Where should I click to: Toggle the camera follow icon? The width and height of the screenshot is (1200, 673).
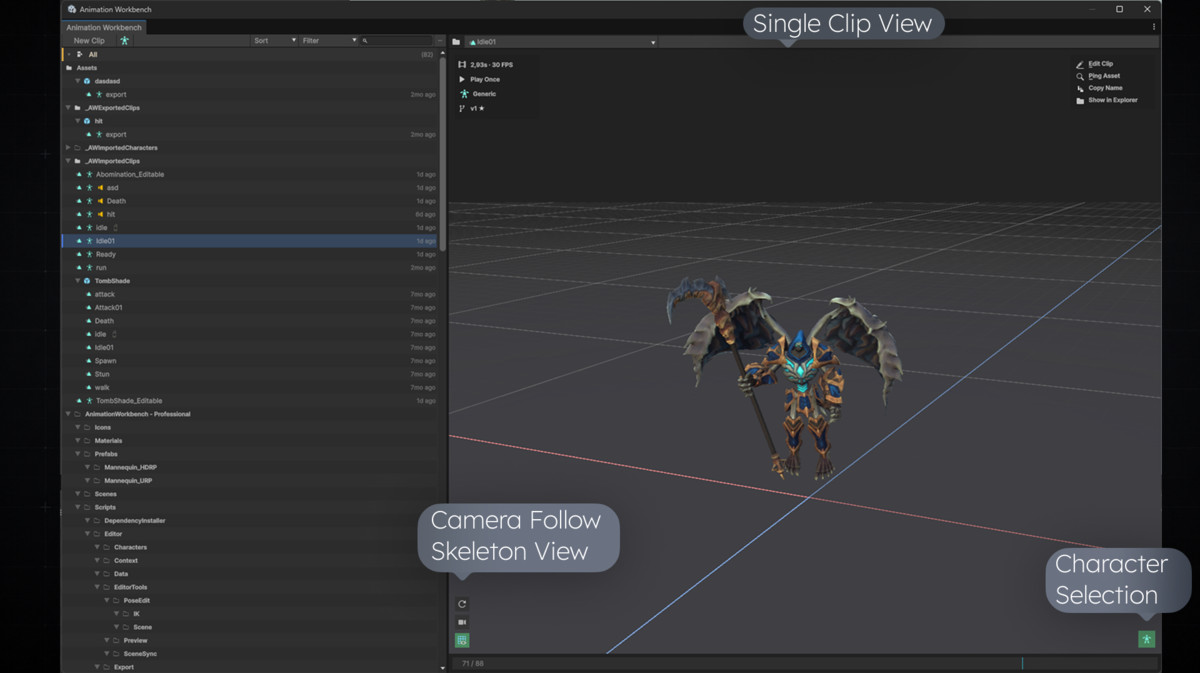462,622
